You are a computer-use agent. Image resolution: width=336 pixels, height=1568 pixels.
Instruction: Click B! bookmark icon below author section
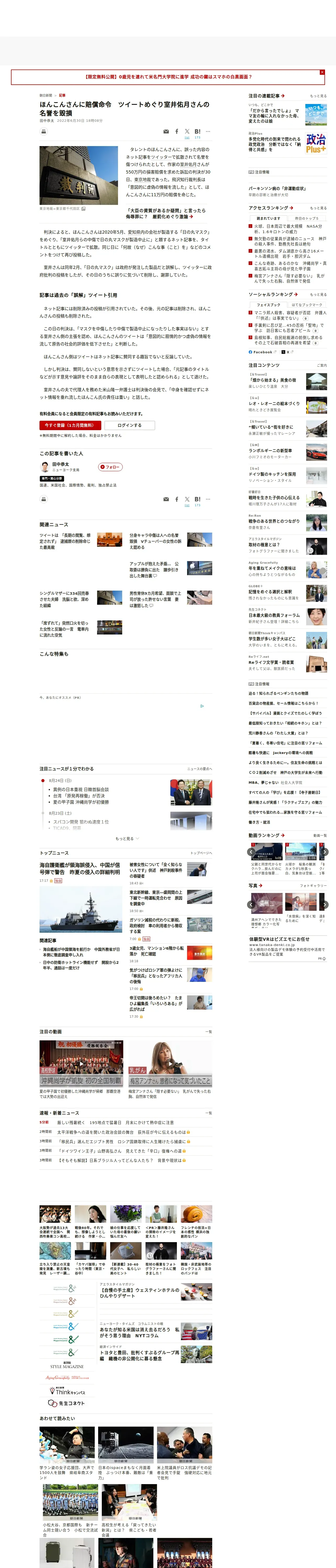click(x=198, y=499)
